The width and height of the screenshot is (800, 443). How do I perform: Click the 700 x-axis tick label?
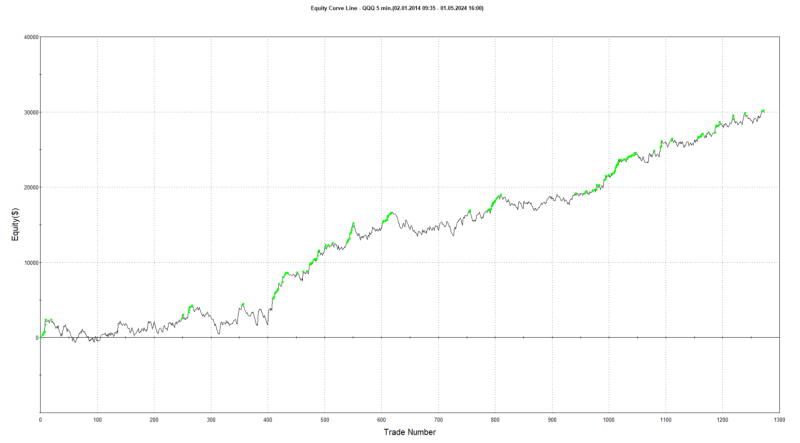pos(438,420)
